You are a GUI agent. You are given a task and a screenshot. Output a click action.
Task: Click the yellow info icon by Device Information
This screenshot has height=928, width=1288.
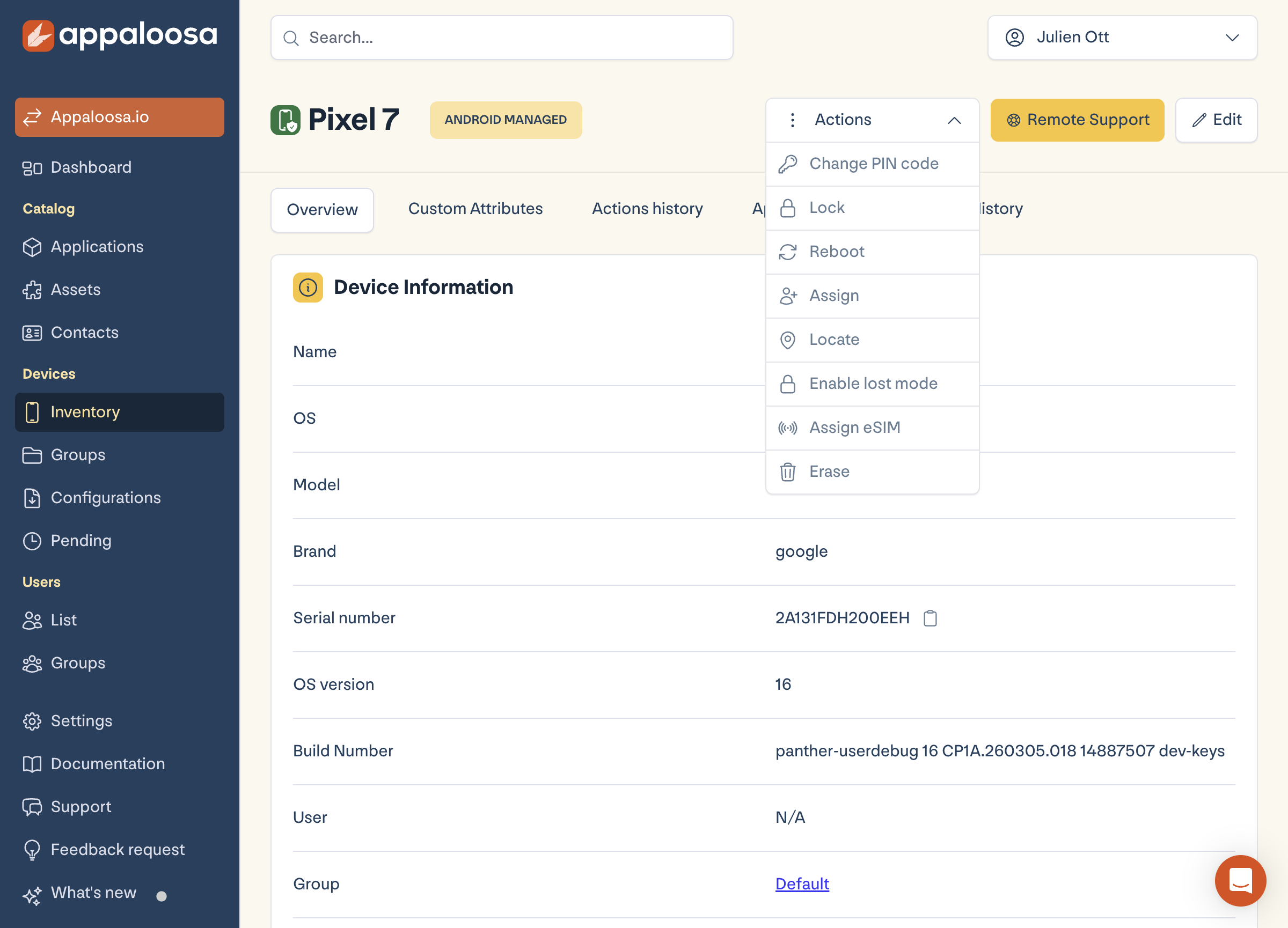point(308,287)
